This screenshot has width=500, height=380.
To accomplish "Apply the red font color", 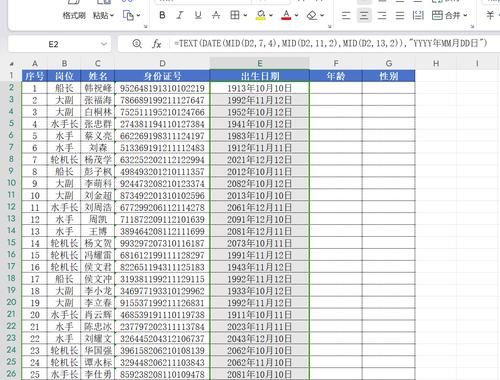I will [x=286, y=15].
